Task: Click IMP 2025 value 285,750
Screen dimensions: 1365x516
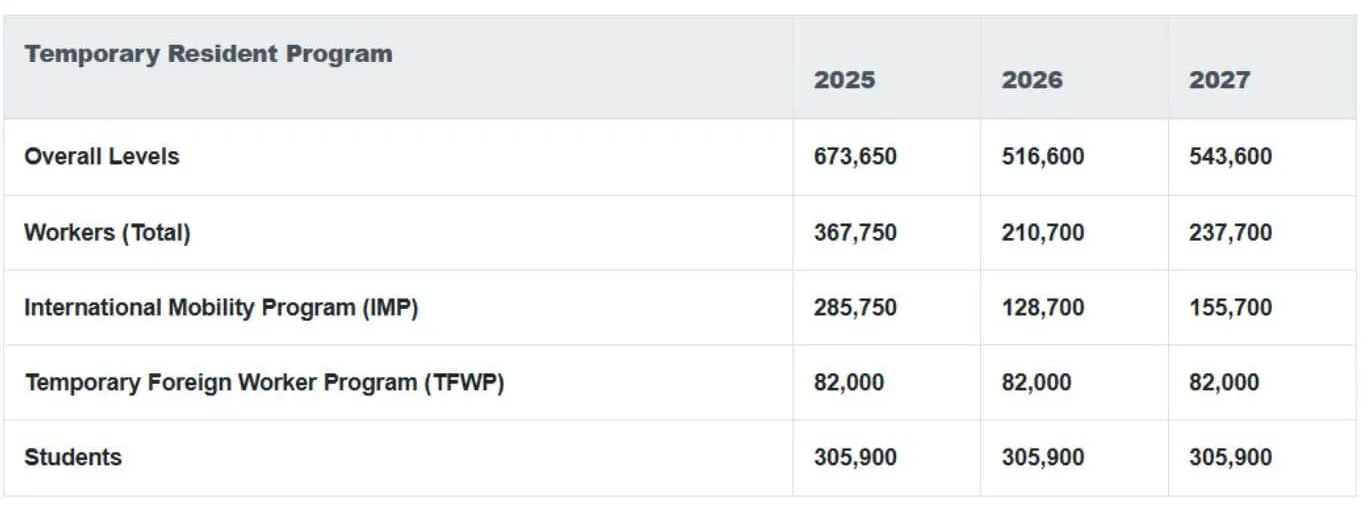Action: pyautogui.click(x=855, y=307)
